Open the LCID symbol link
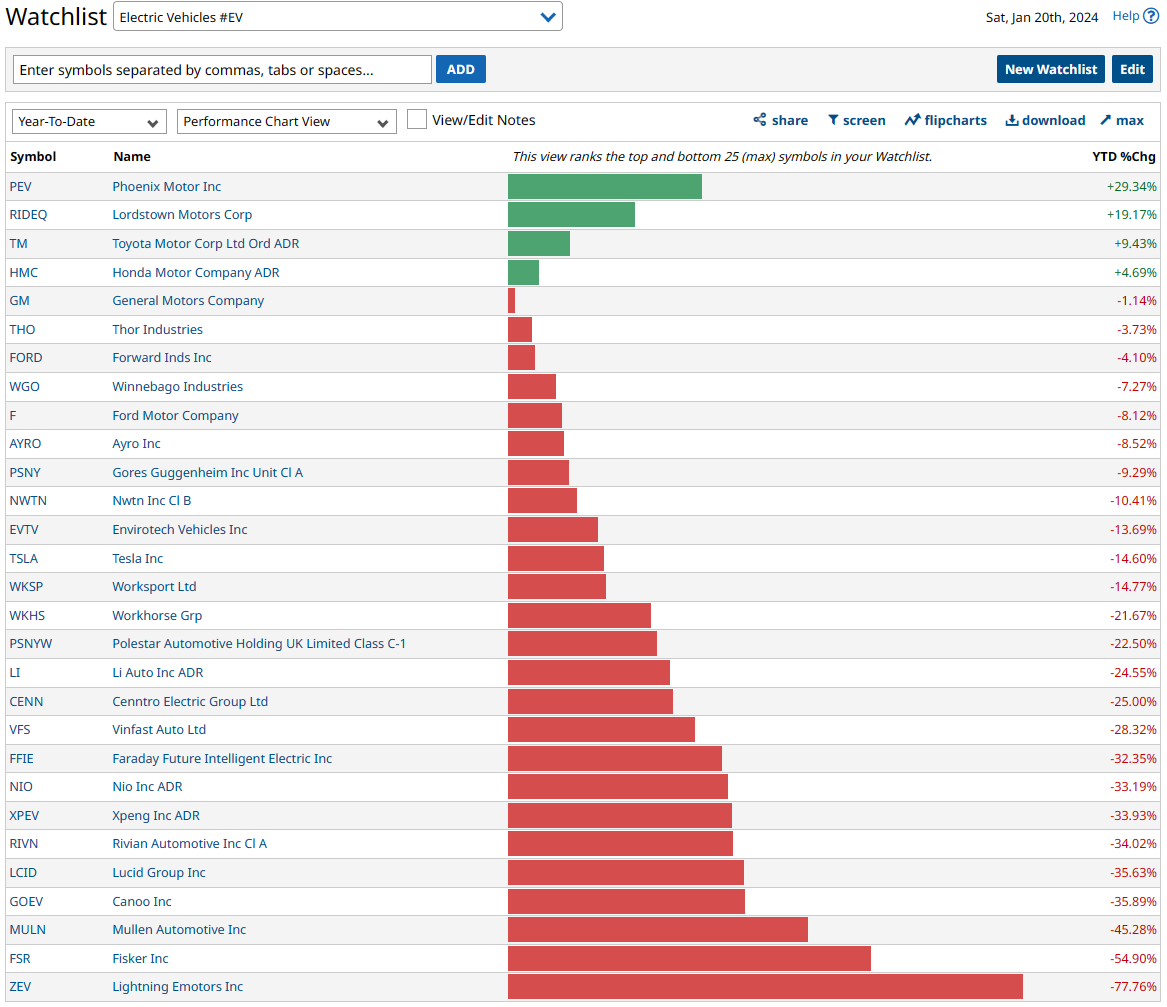Viewport: 1167px width, 1007px height. [x=23, y=872]
